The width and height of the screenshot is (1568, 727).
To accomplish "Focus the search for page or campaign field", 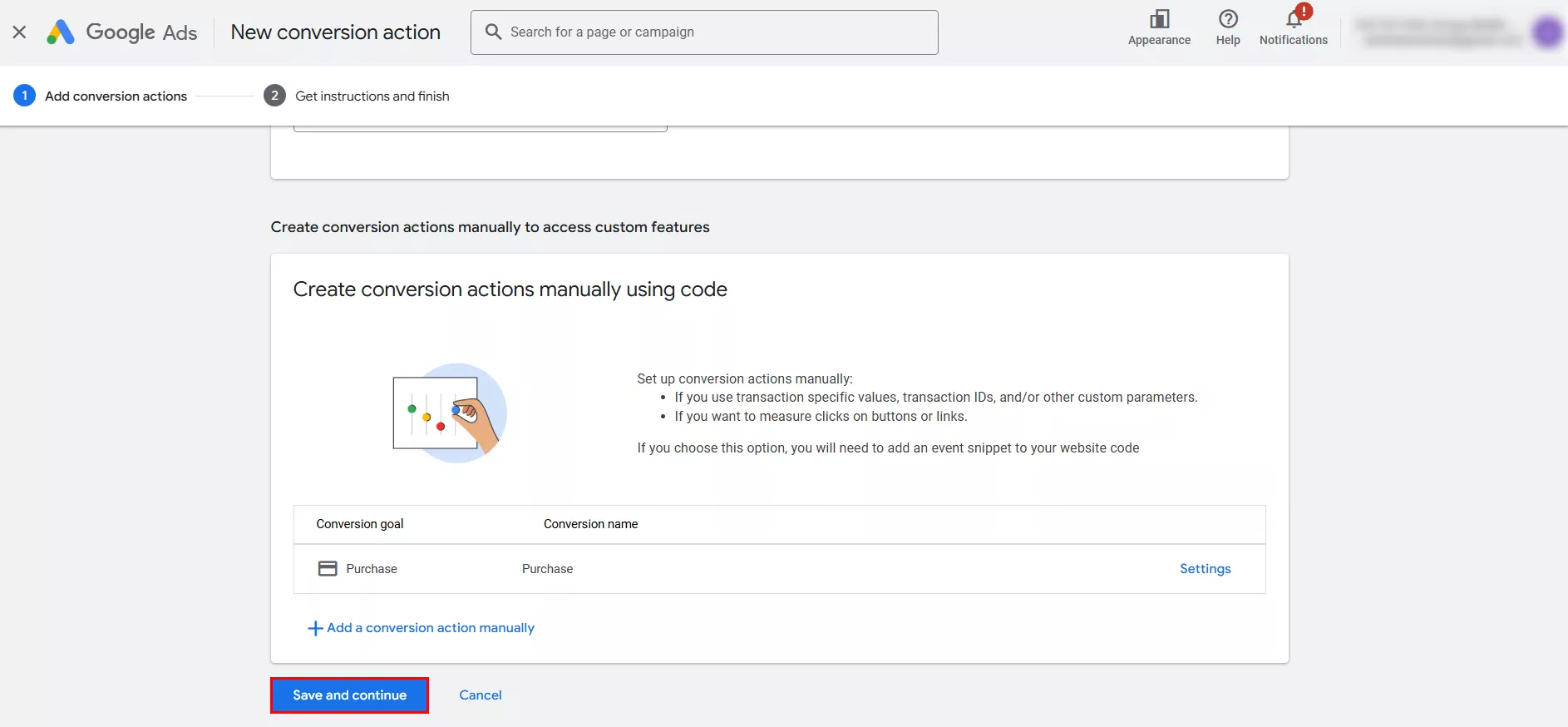I will 715,32.
